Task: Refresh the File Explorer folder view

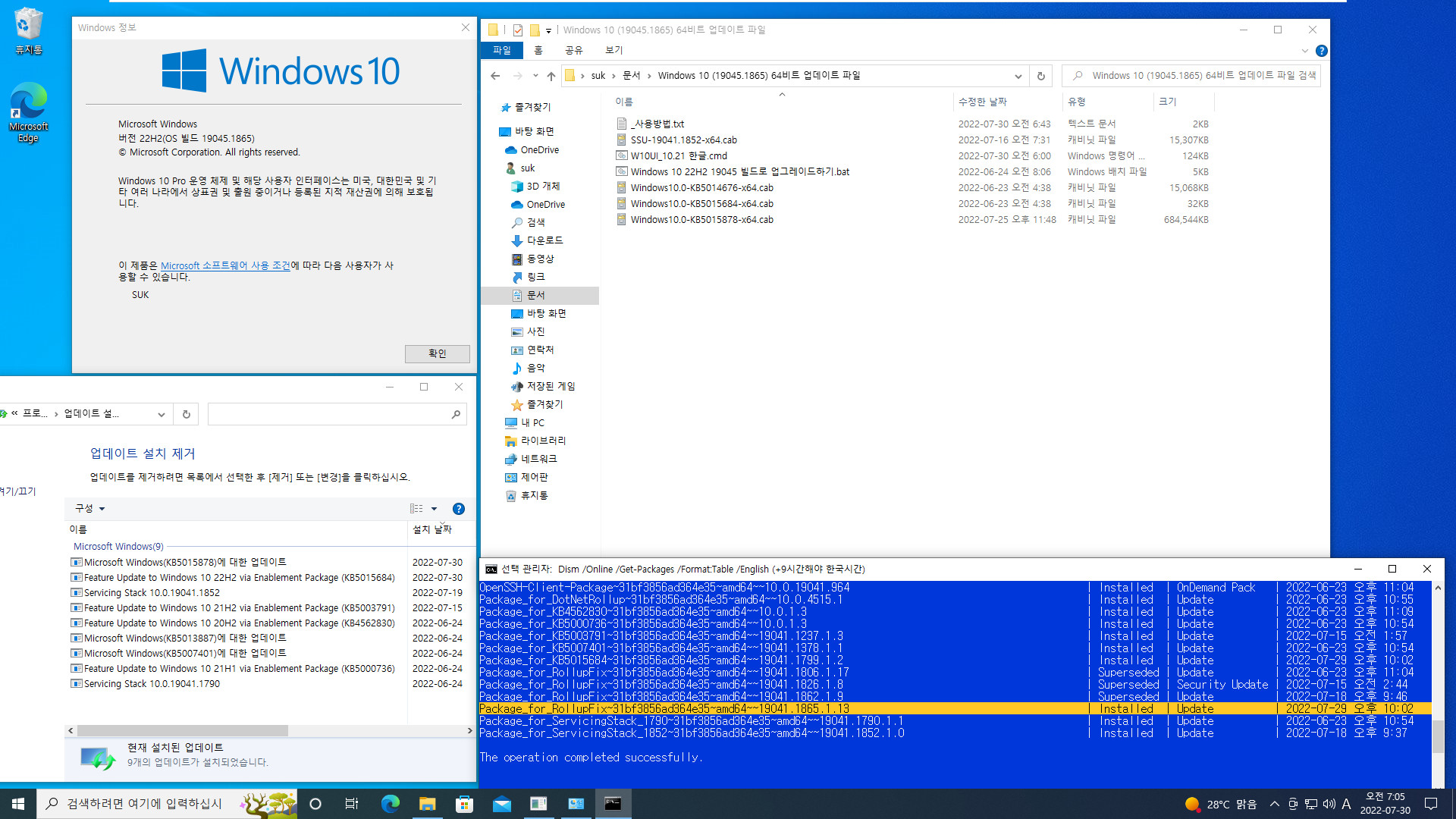Action: click(1040, 76)
